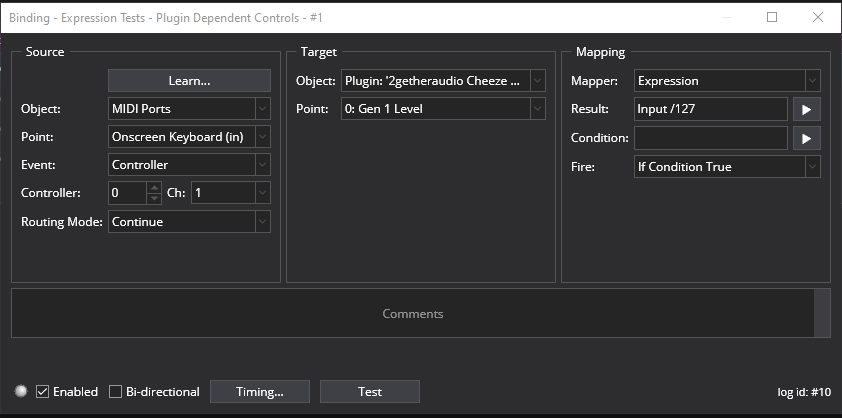Image resolution: width=842 pixels, height=418 pixels.
Task: Open the Source Object MIDI Ports dropdown
Action: tap(189, 109)
